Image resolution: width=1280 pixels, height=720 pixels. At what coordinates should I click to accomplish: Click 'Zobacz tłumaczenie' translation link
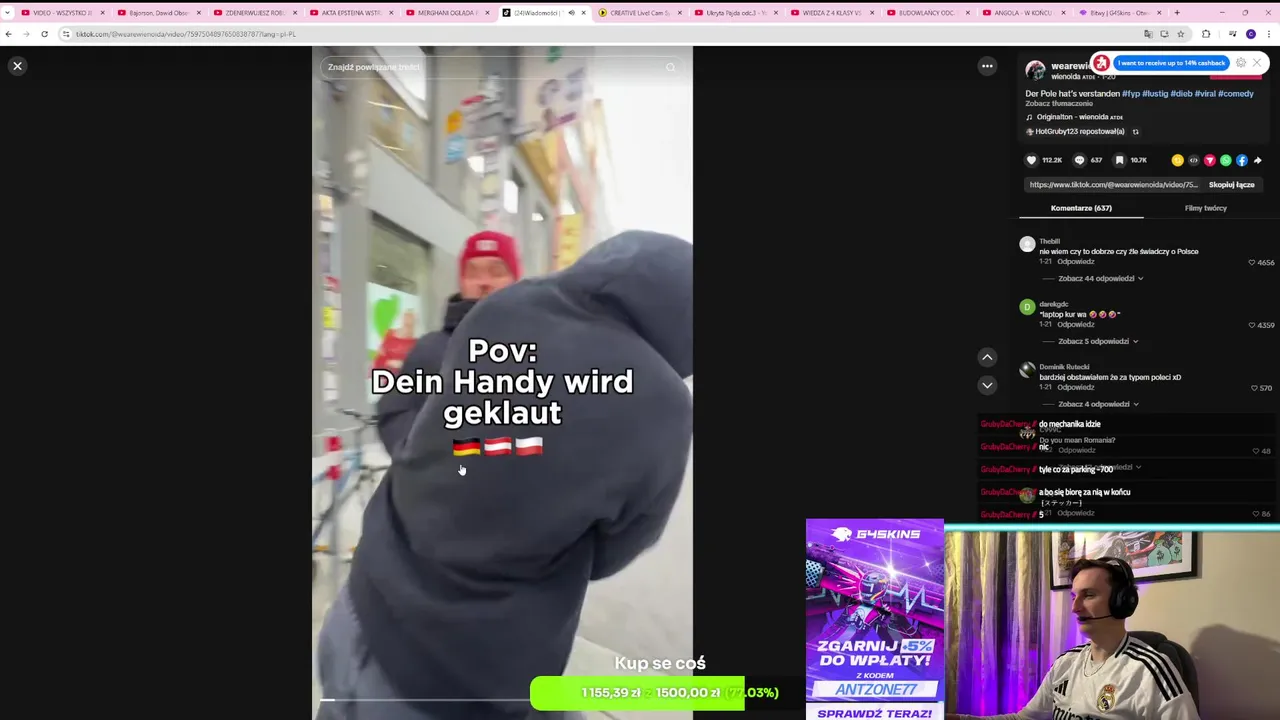point(1059,104)
